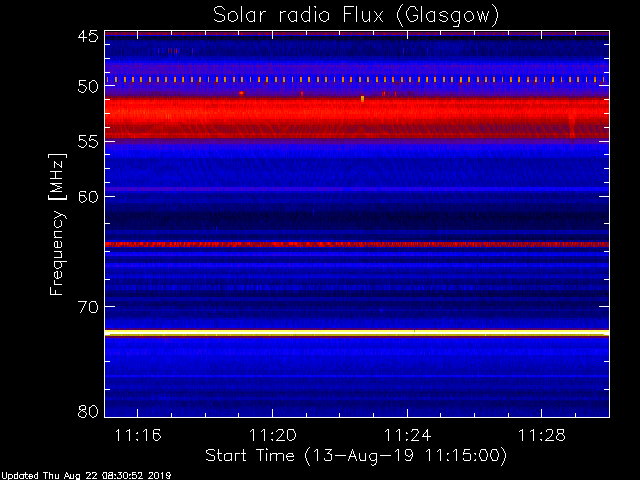The height and width of the screenshot is (480, 640).
Task: Click the frequency axis label 50
Action: (88, 87)
